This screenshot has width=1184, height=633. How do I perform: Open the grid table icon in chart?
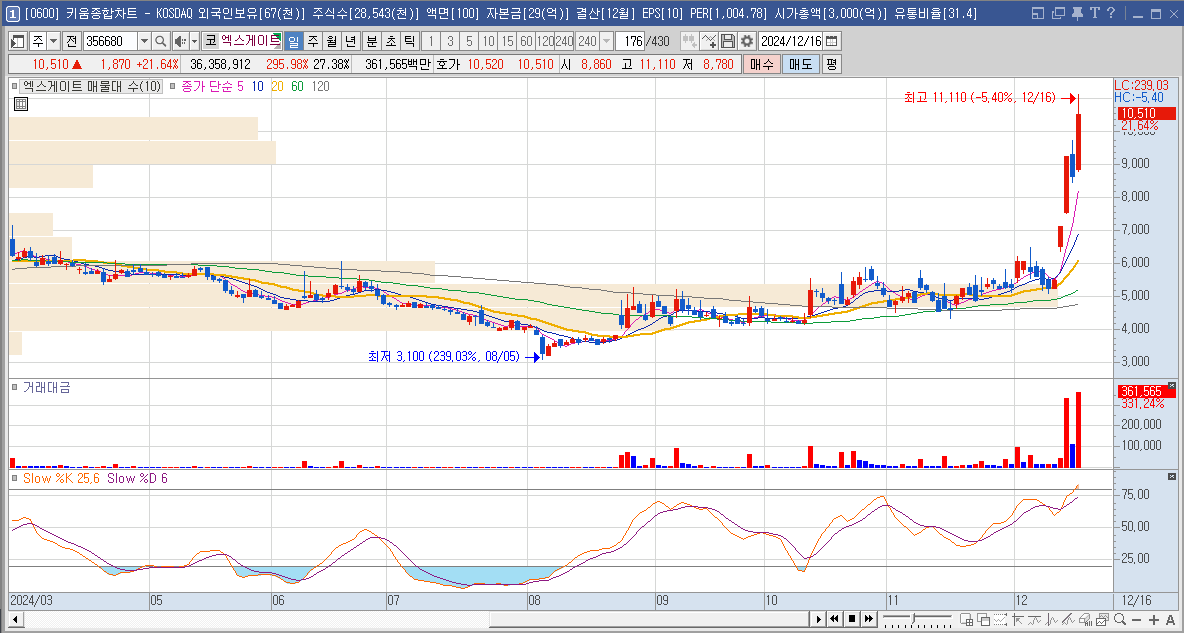pos(20,104)
